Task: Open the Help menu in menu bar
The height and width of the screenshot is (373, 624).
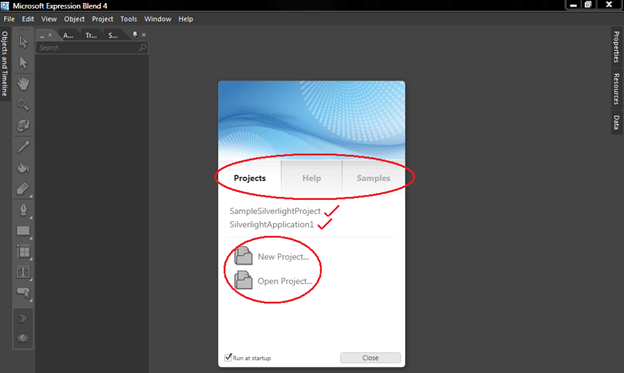Action: tap(185, 19)
